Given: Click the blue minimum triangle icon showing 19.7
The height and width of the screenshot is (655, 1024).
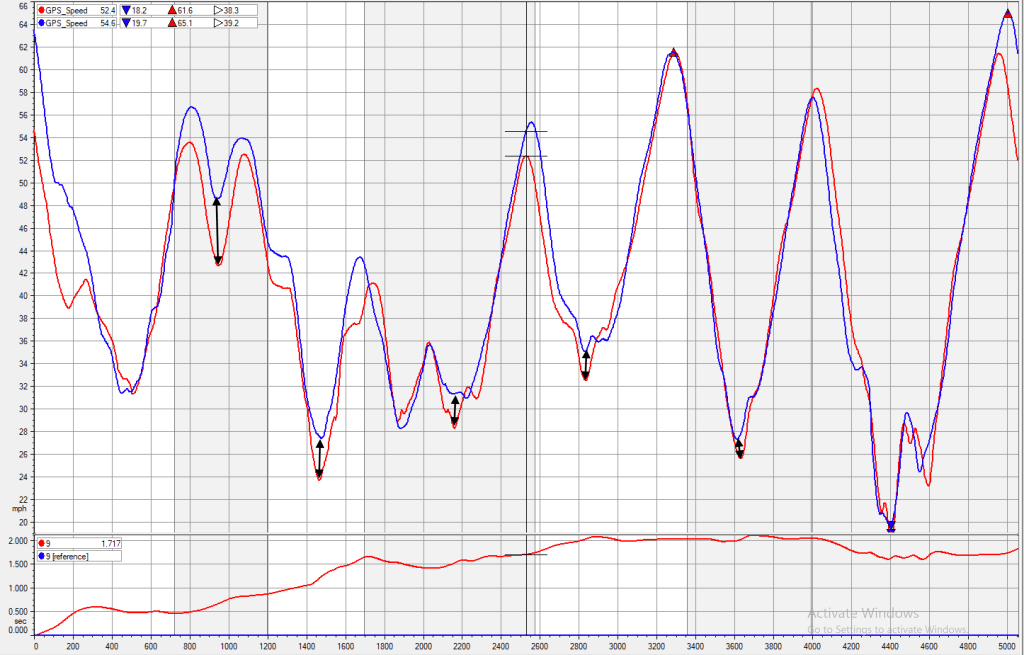Looking at the screenshot, I should (127, 21).
